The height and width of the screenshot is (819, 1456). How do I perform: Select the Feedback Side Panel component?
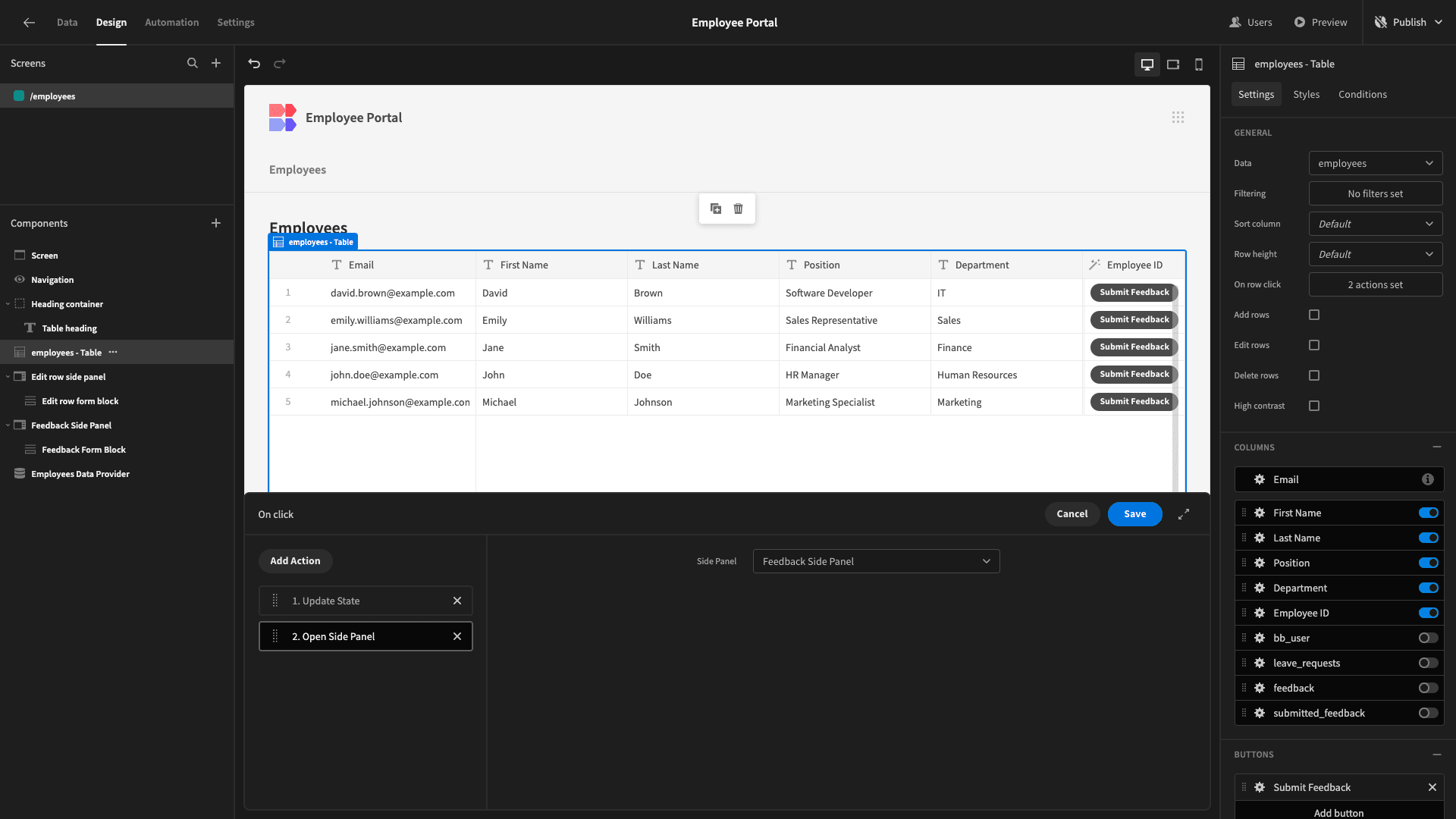pos(71,425)
